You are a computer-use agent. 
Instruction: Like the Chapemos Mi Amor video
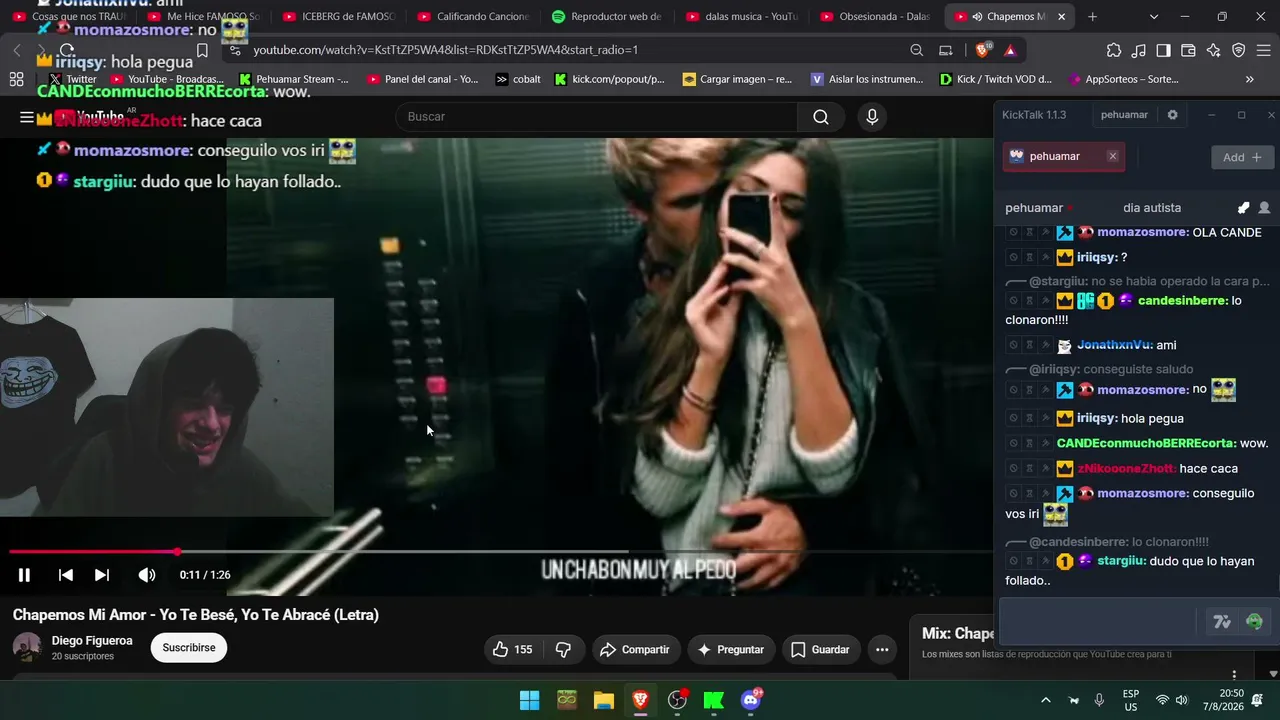pos(512,650)
